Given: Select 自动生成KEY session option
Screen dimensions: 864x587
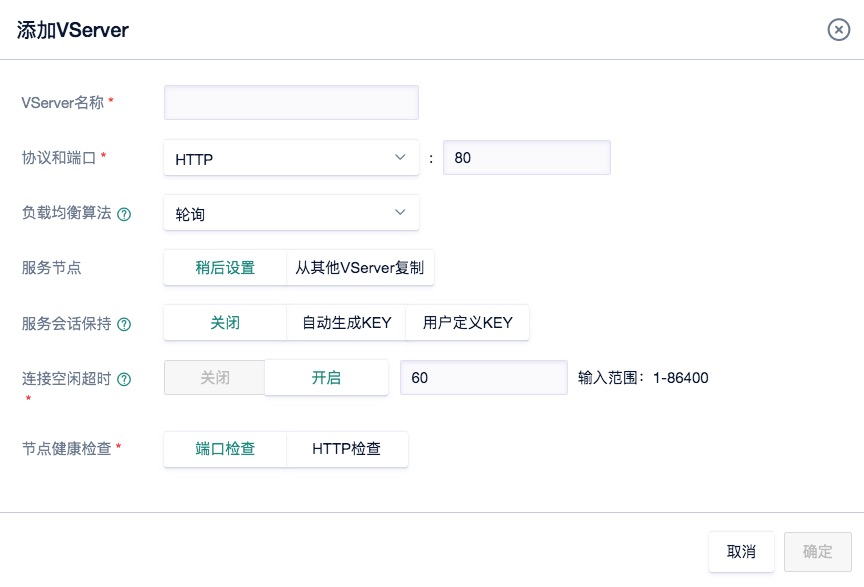Looking at the screenshot, I should [346, 323].
